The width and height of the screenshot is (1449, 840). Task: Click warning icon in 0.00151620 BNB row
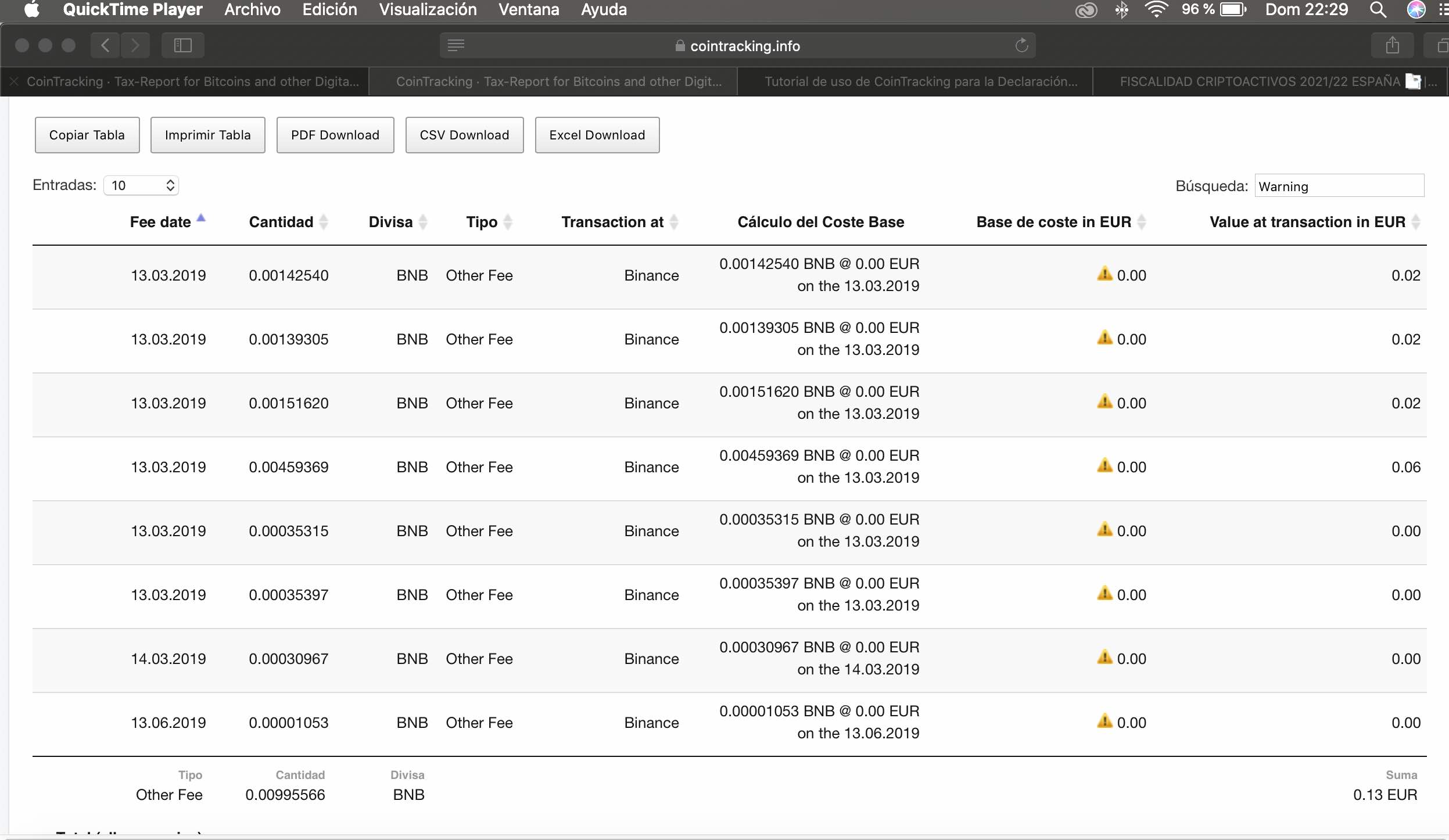coord(1104,401)
